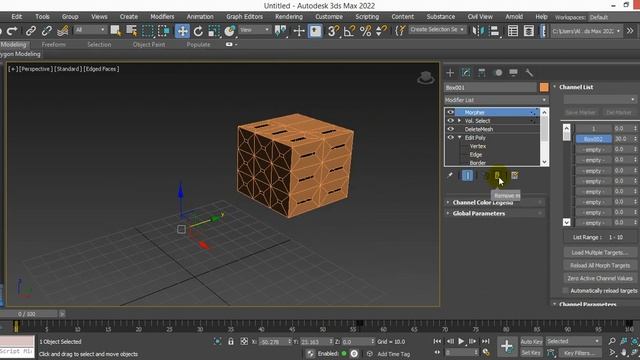Open the Rendering menu
This screenshot has height=360, width=640.
tap(289, 17)
